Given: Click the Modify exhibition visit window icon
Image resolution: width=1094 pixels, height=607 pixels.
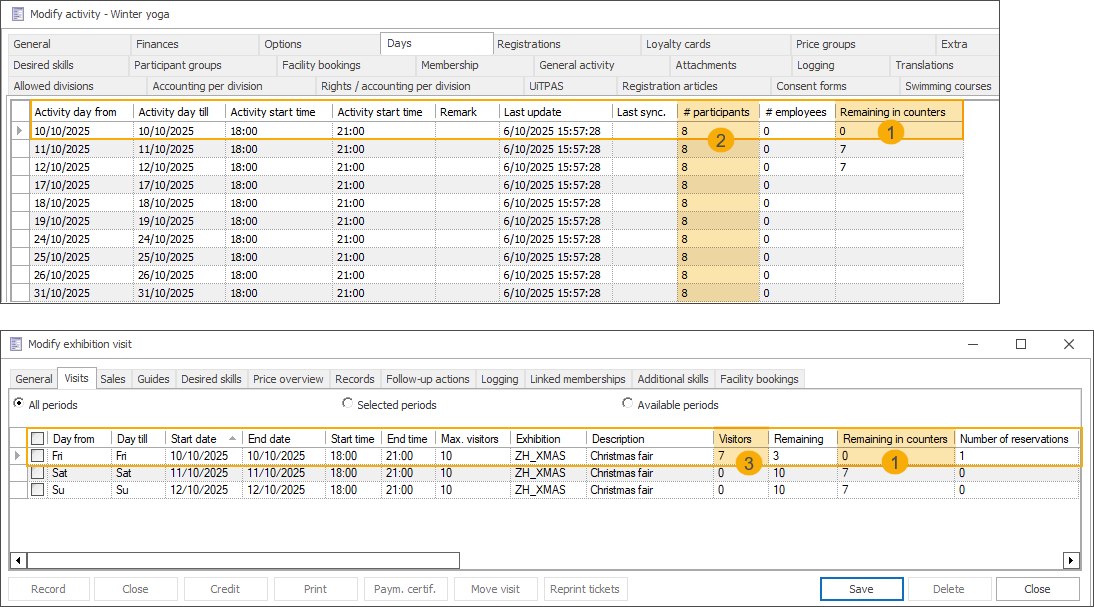Looking at the screenshot, I should [17, 344].
